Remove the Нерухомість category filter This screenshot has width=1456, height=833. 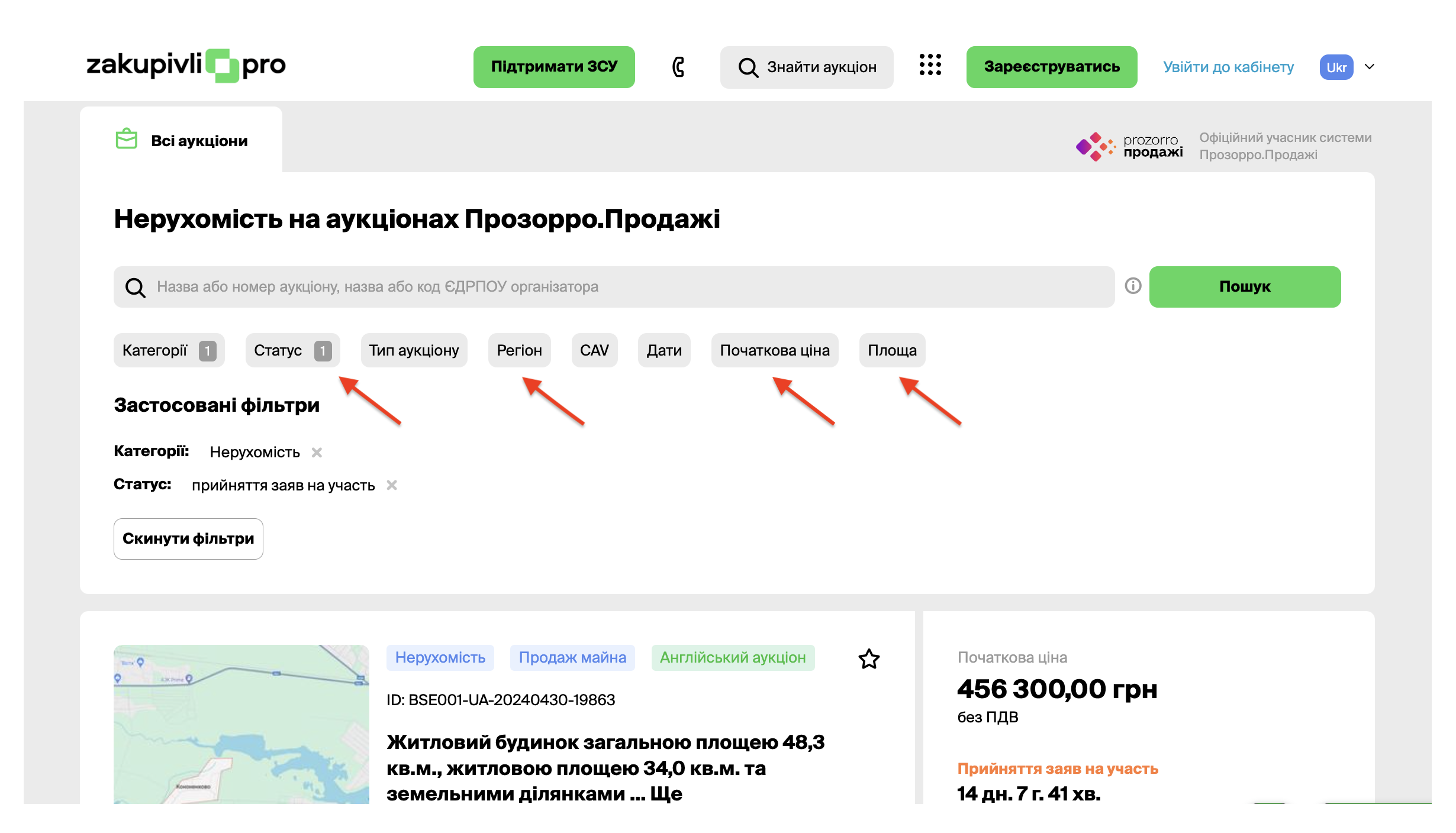pyautogui.click(x=317, y=453)
